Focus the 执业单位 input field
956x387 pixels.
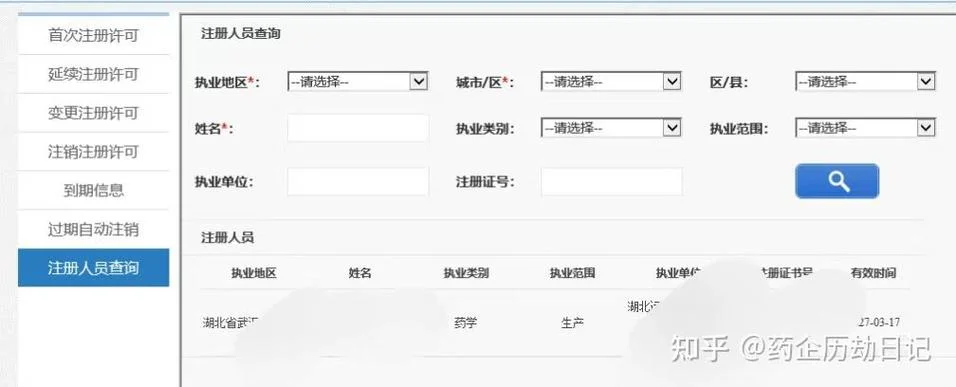tap(358, 182)
